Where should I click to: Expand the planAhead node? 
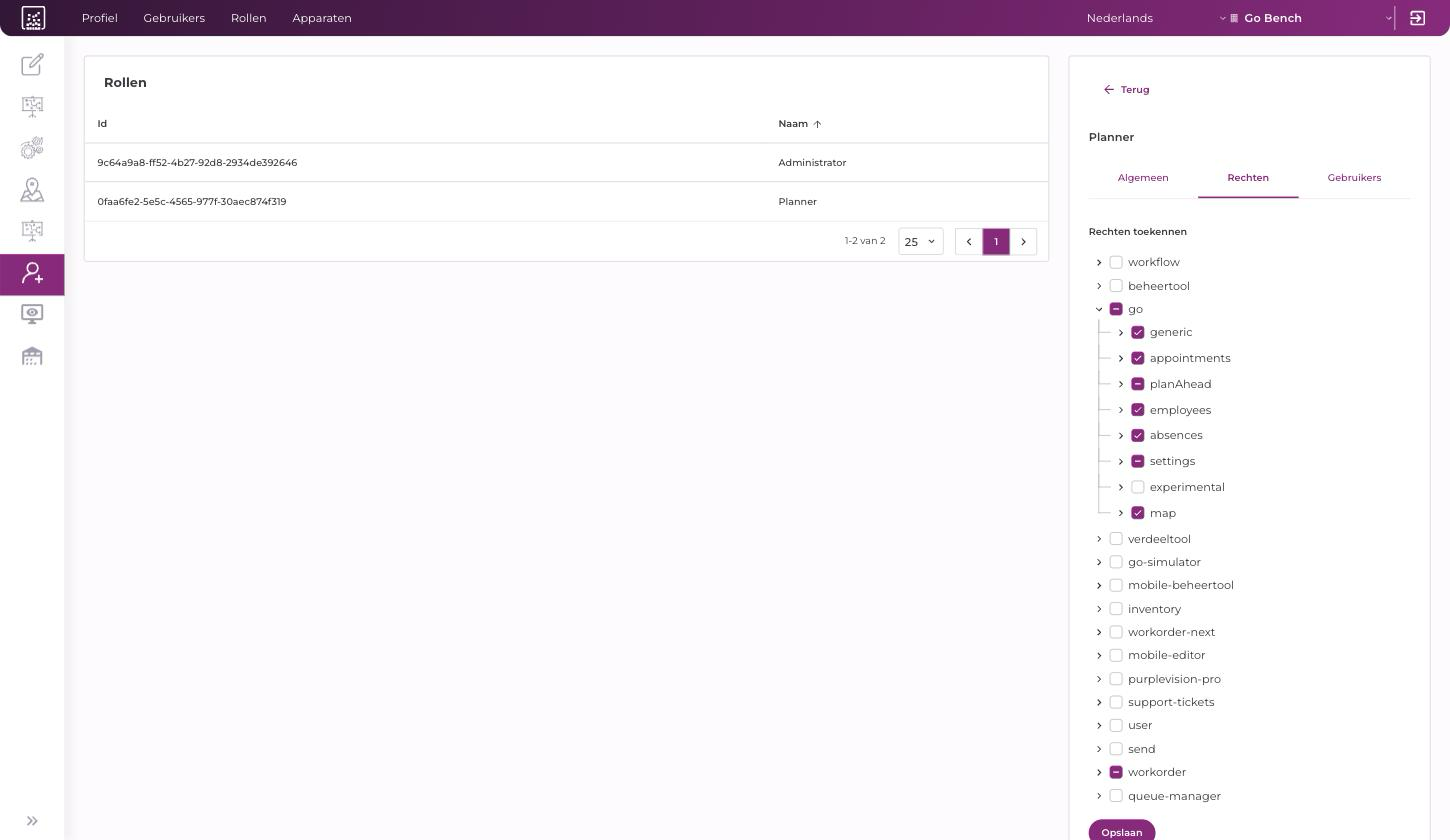[1121, 384]
